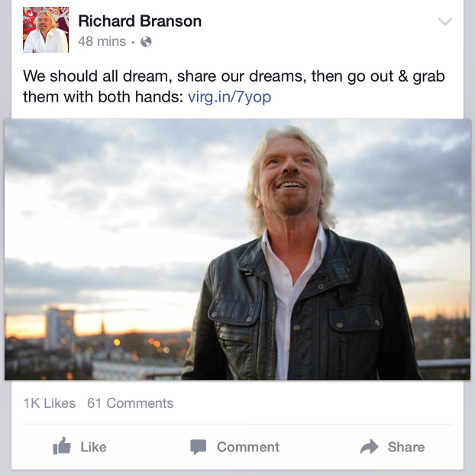The image size is (475, 475).
Task: Open post options chevron menu
Action: [x=445, y=22]
